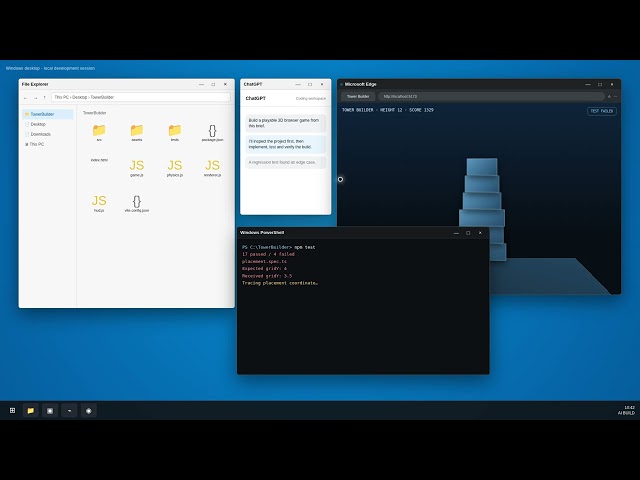640x480 pixels.
Task: Go up one folder level in File Explorer
Action: point(44,98)
